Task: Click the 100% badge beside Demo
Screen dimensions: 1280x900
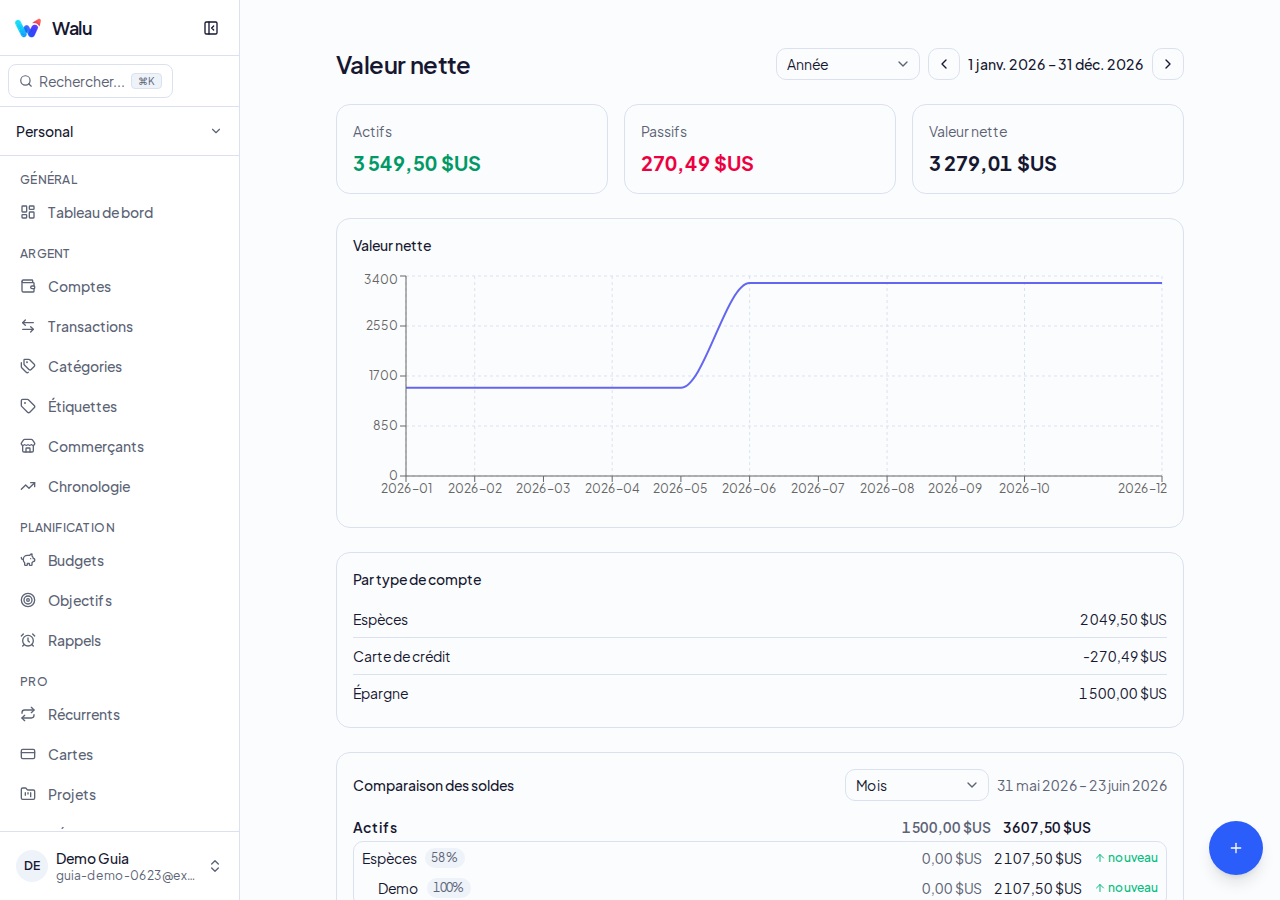Action: pyautogui.click(x=448, y=888)
